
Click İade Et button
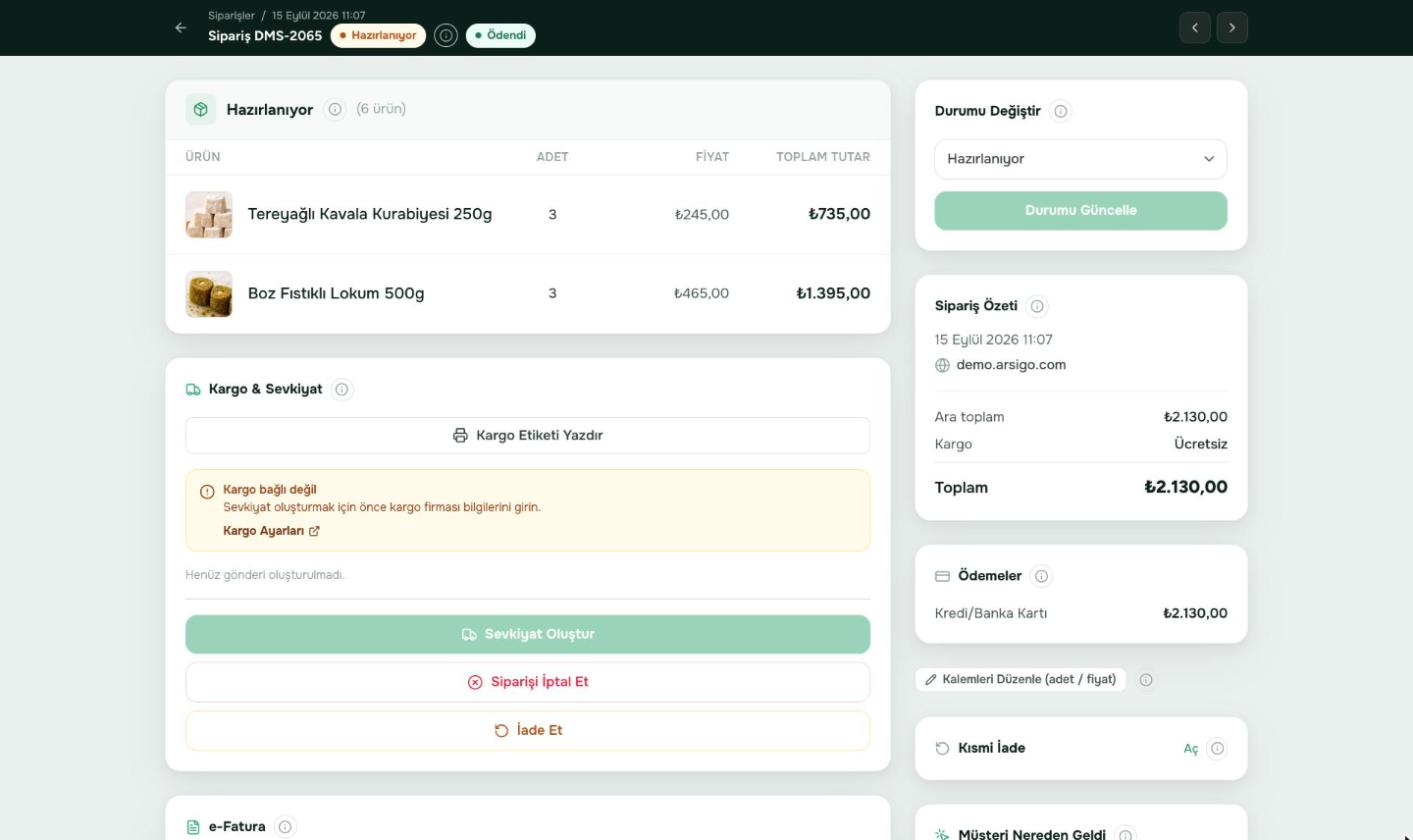[528, 731]
